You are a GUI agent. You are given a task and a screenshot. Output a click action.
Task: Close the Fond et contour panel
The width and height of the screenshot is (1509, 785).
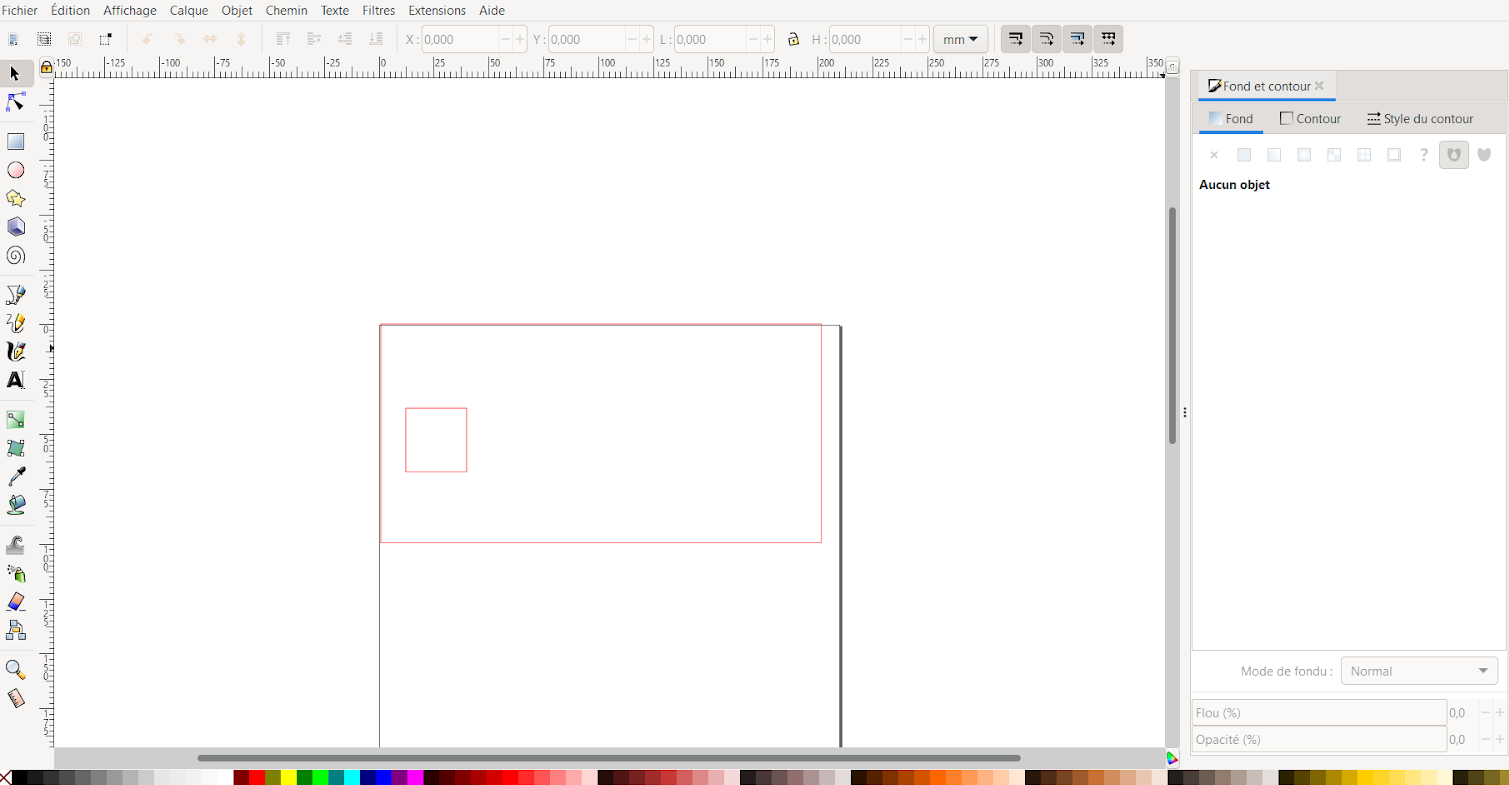click(x=1319, y=86)
